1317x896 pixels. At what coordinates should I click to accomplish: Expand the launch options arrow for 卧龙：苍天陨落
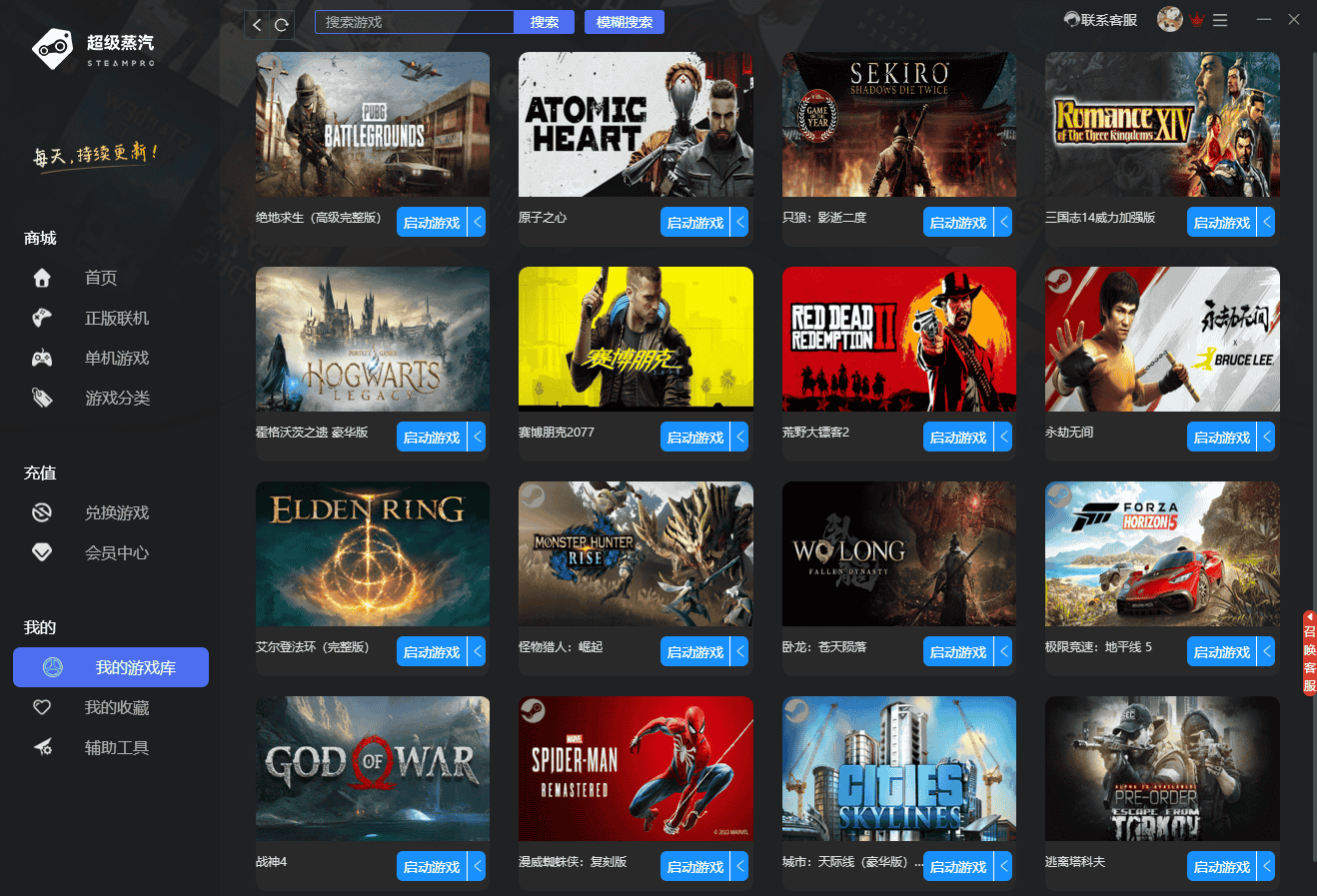[x=1004, y=651]
